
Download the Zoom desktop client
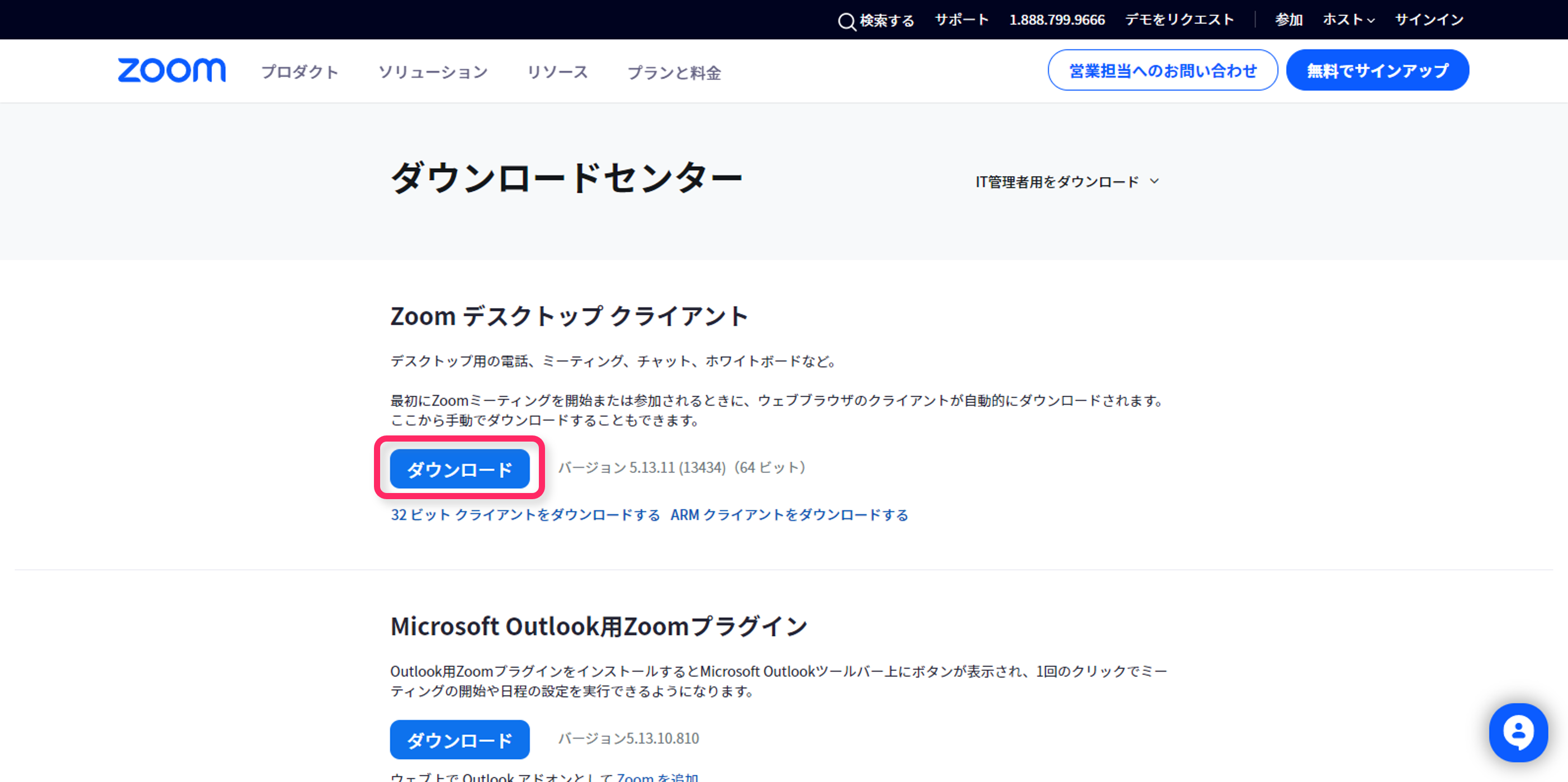coord(459,468)
